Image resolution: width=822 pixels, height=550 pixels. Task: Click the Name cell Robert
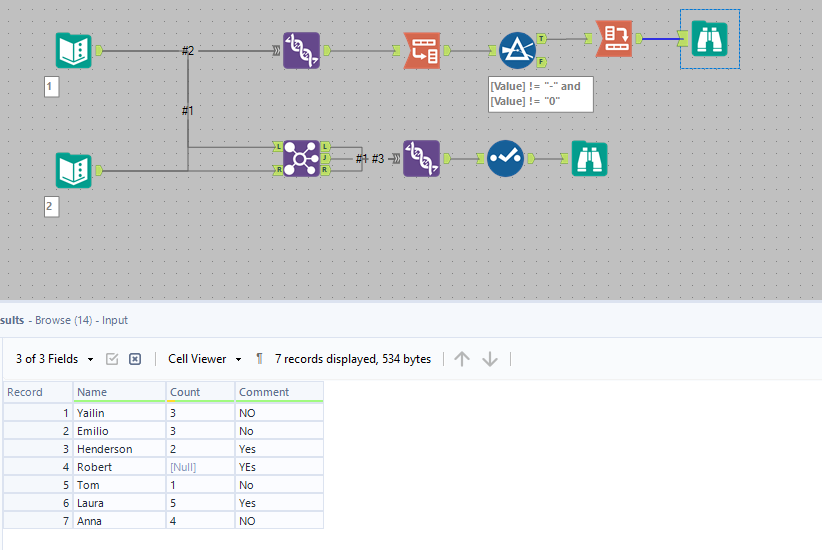click(119, 467)
